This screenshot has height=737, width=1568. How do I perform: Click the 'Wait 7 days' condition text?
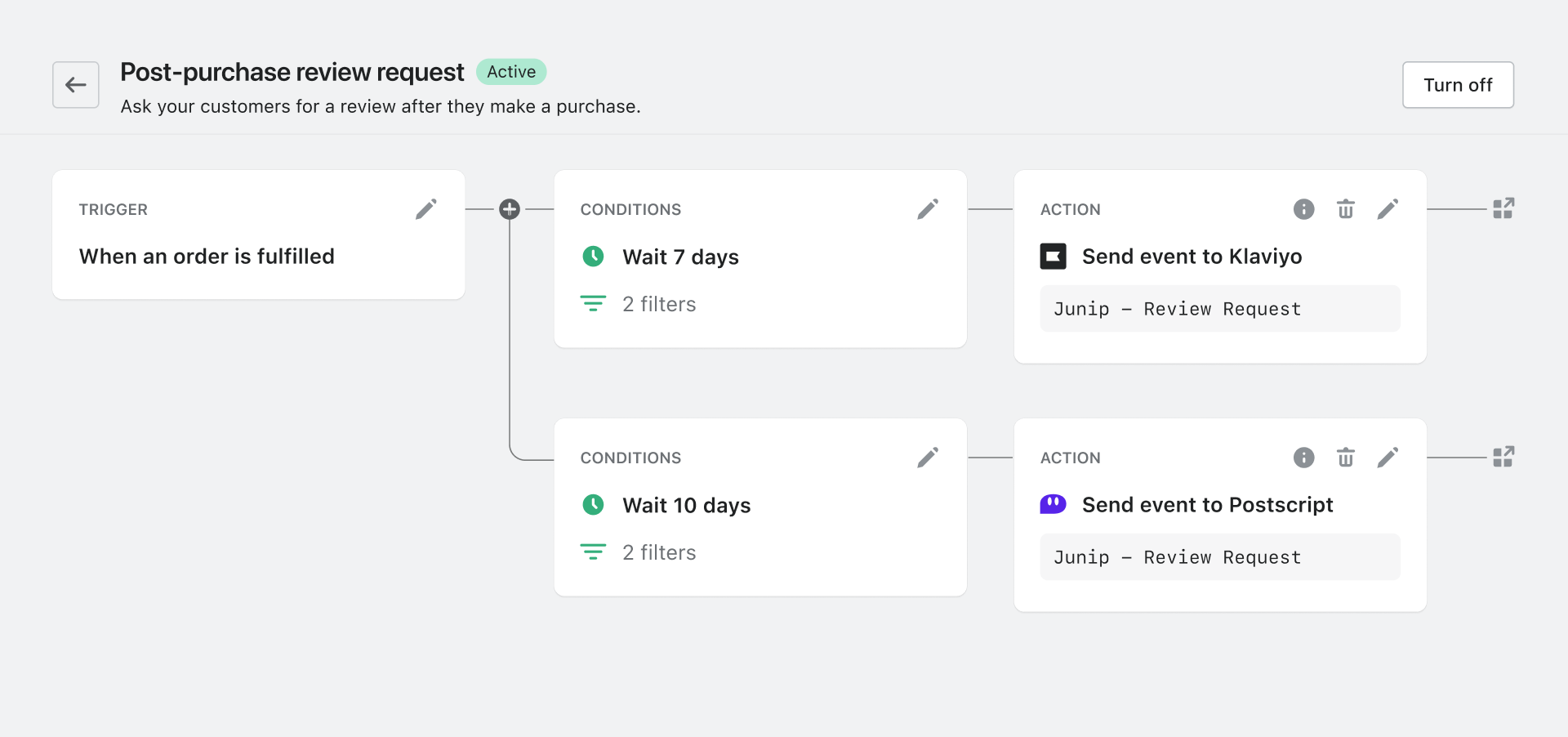click(x=680, y=257)
